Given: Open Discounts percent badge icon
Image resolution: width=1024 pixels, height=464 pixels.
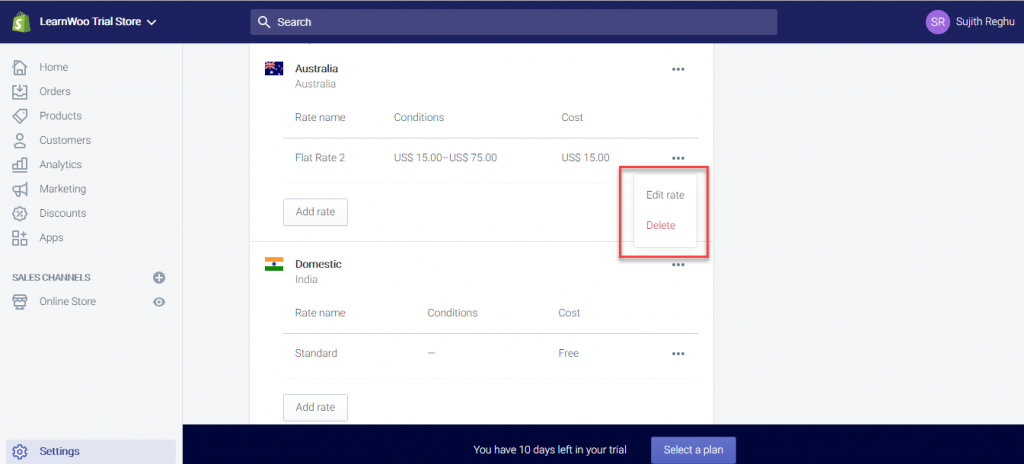Looking at the screenshot, I should [x=20, y=213].
